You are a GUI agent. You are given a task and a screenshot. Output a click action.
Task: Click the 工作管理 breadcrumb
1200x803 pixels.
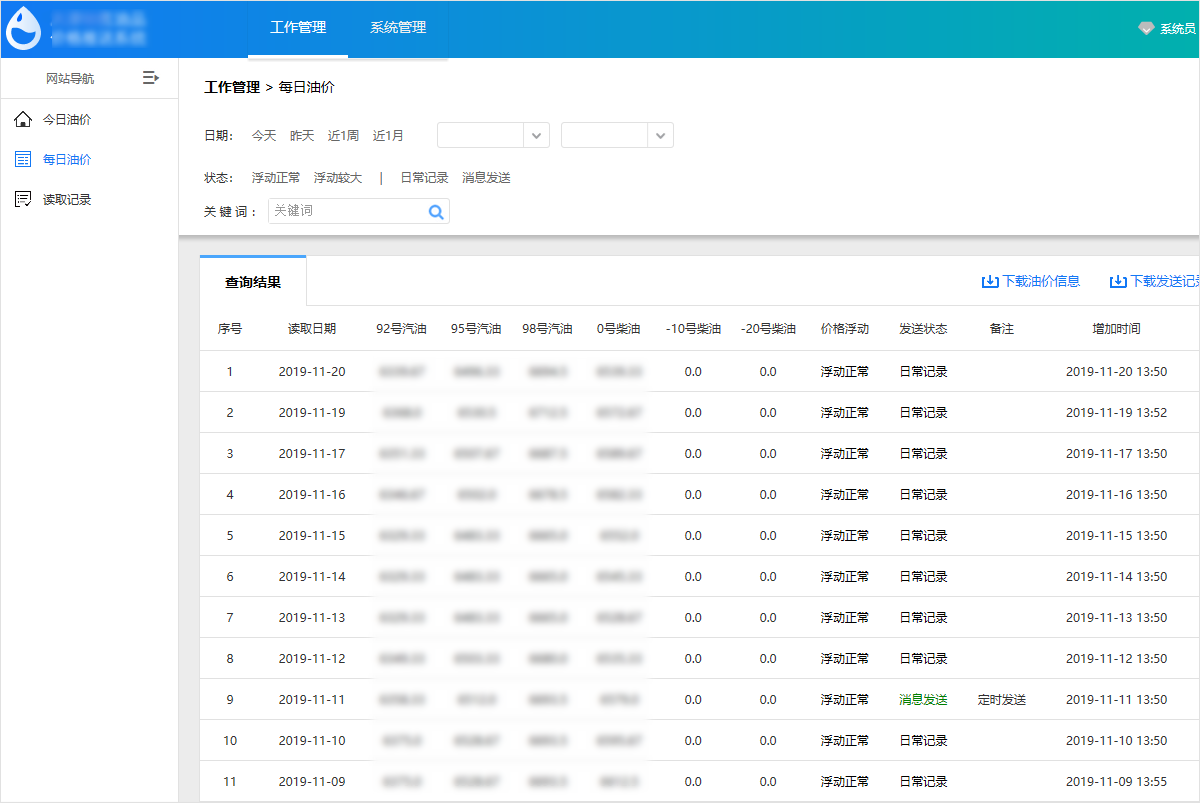click(x=232, y=88)
